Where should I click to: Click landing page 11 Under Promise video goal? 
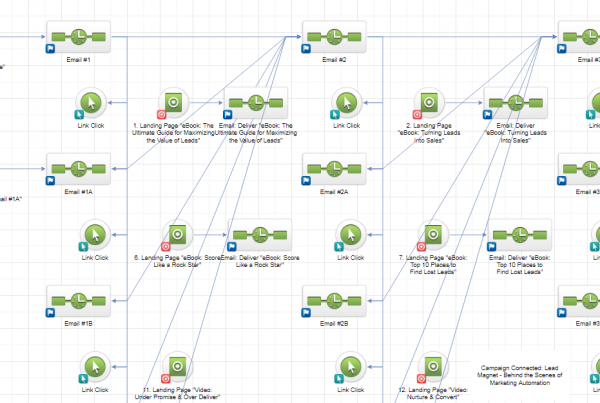pyautogui.click(x=176, y=366)
